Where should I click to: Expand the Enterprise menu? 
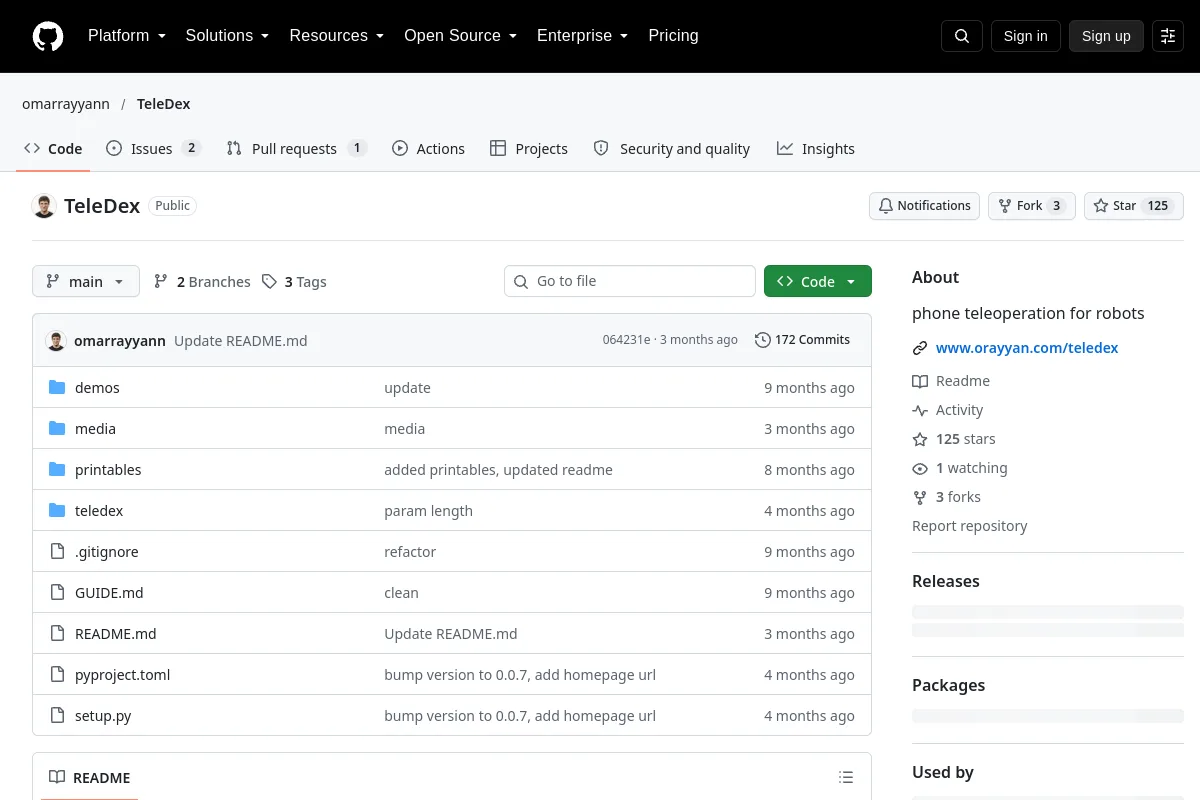(x=582, y=36)
